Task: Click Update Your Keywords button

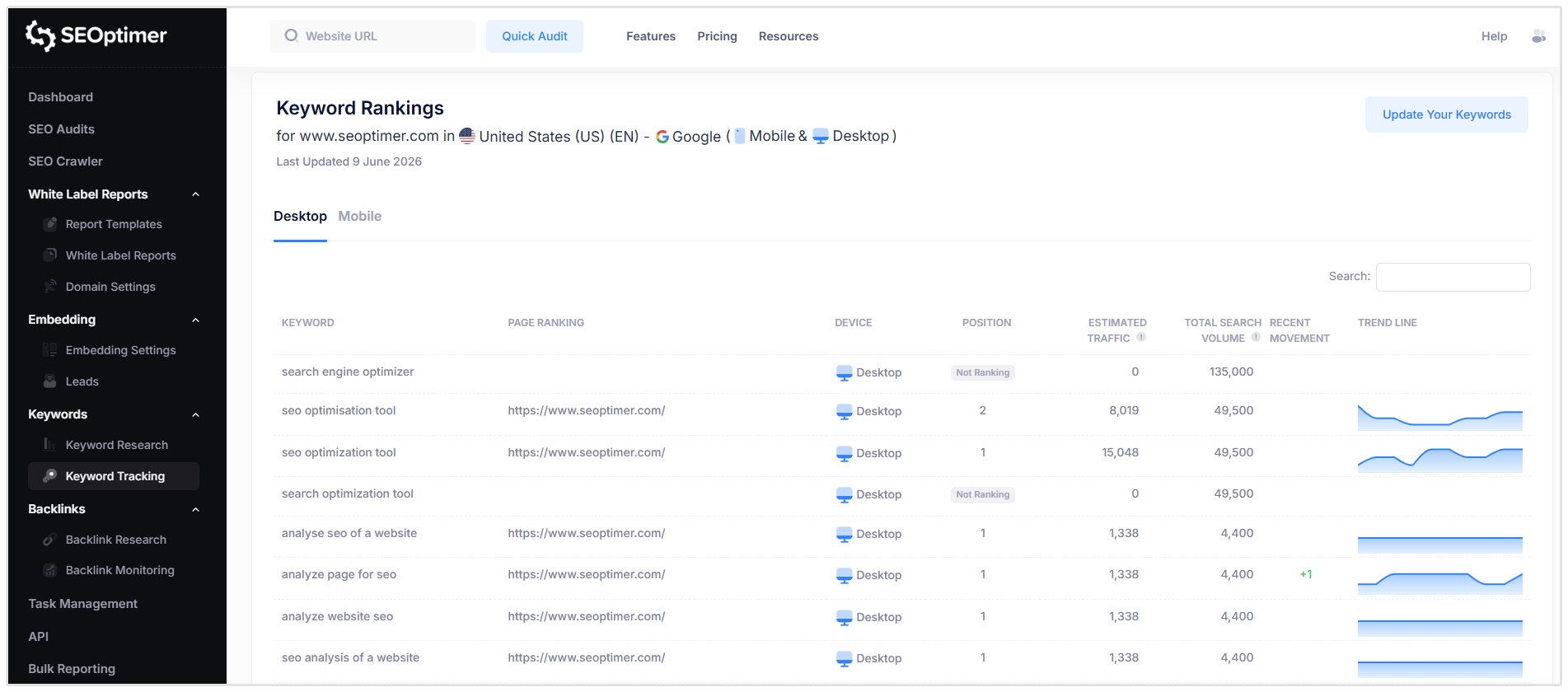Action: click(x=1447, y=115)
